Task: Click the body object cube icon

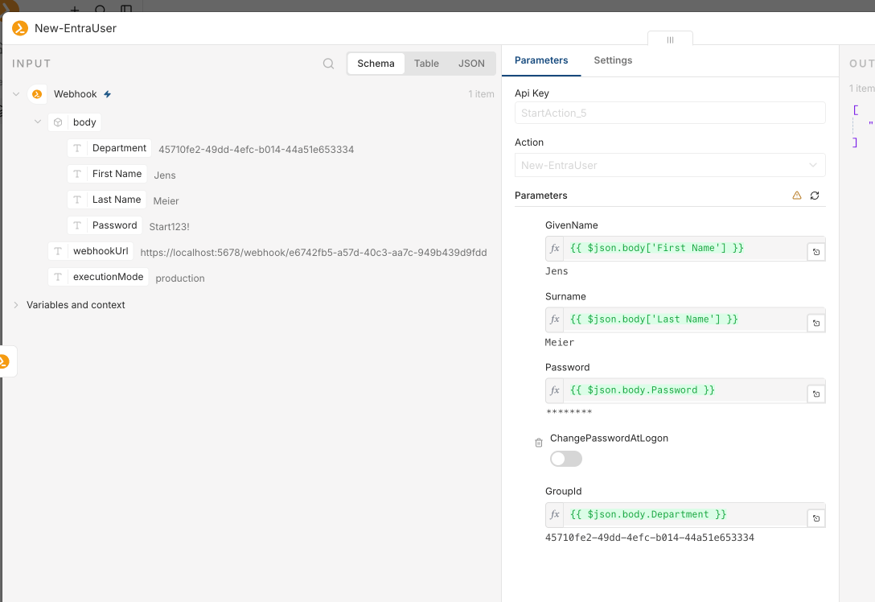Action: point(58,122)
